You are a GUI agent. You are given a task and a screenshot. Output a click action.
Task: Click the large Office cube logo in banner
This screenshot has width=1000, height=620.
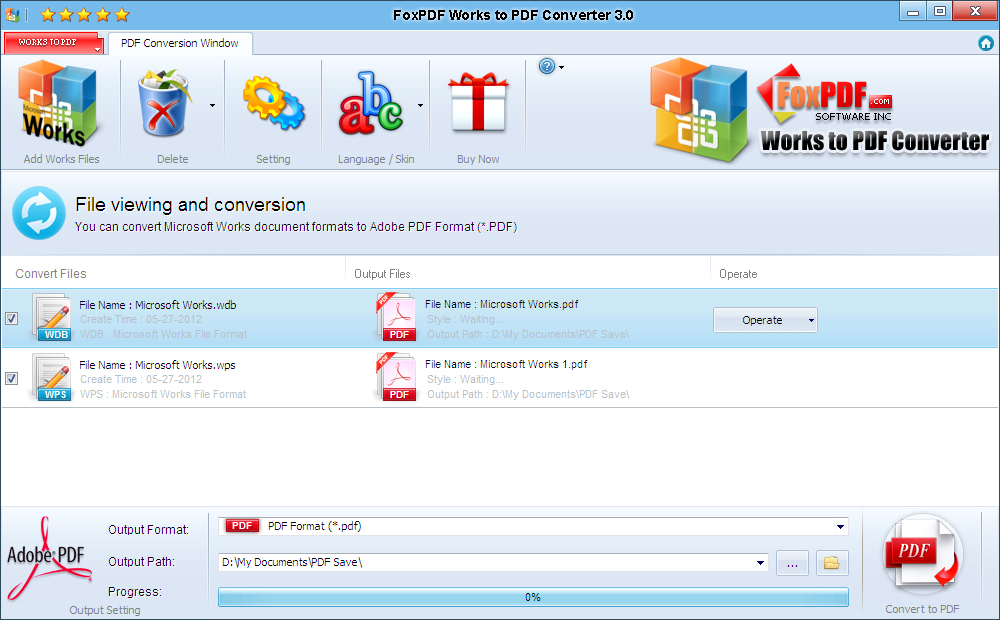(x=699, y=109)
